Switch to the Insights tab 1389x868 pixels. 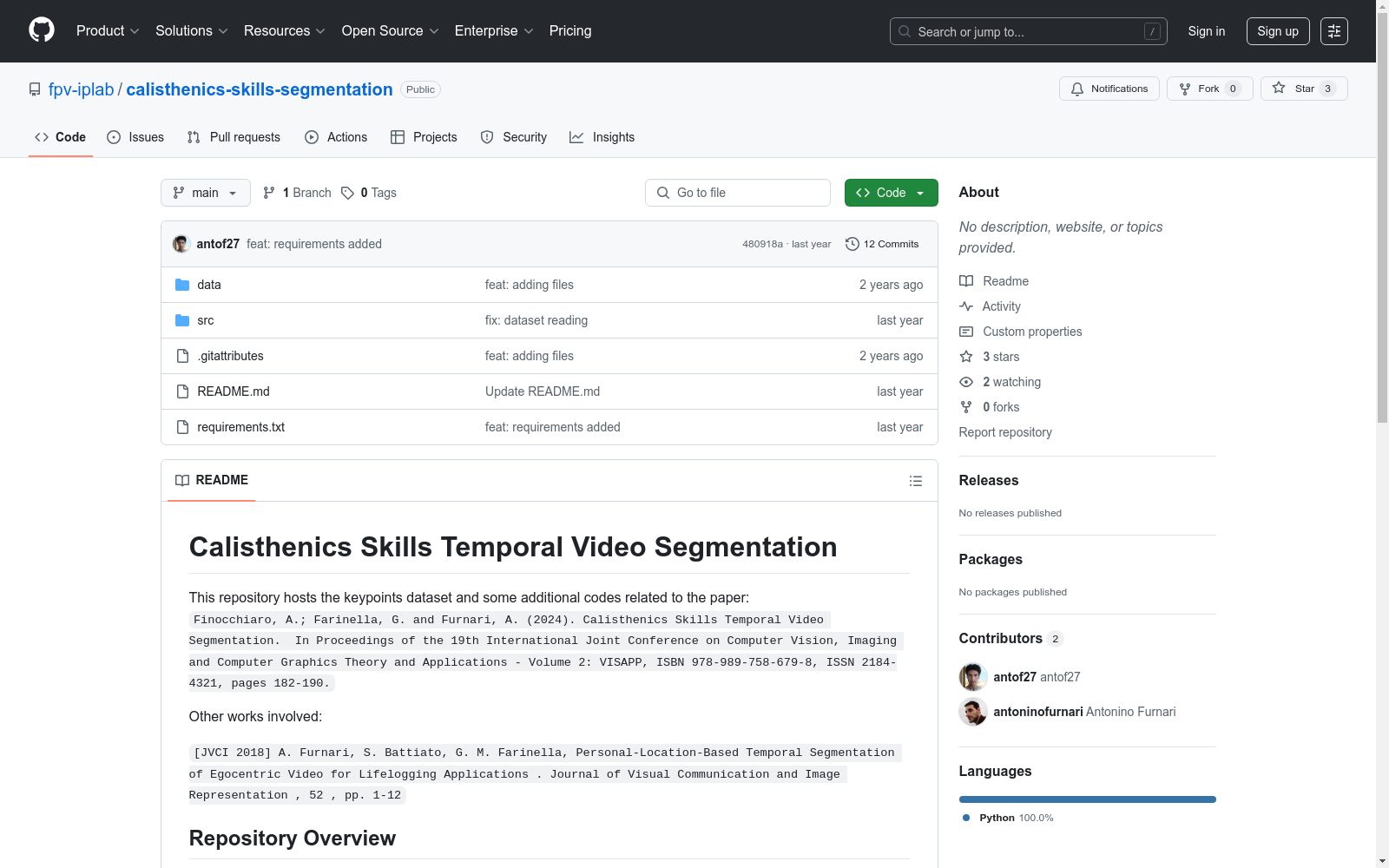pyautogui.click(x=602, y=137)
